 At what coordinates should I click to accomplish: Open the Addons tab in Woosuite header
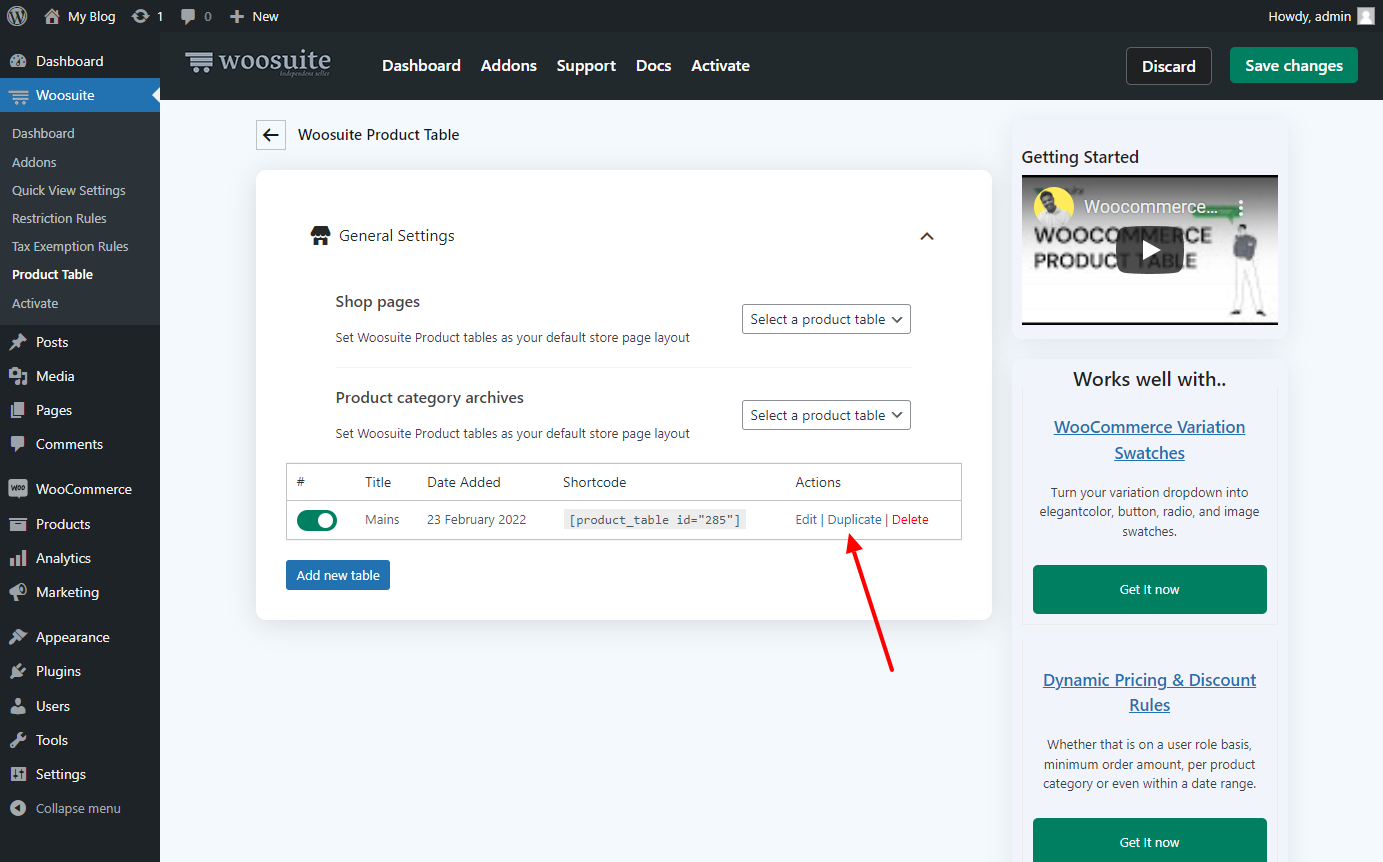[509, 66]
